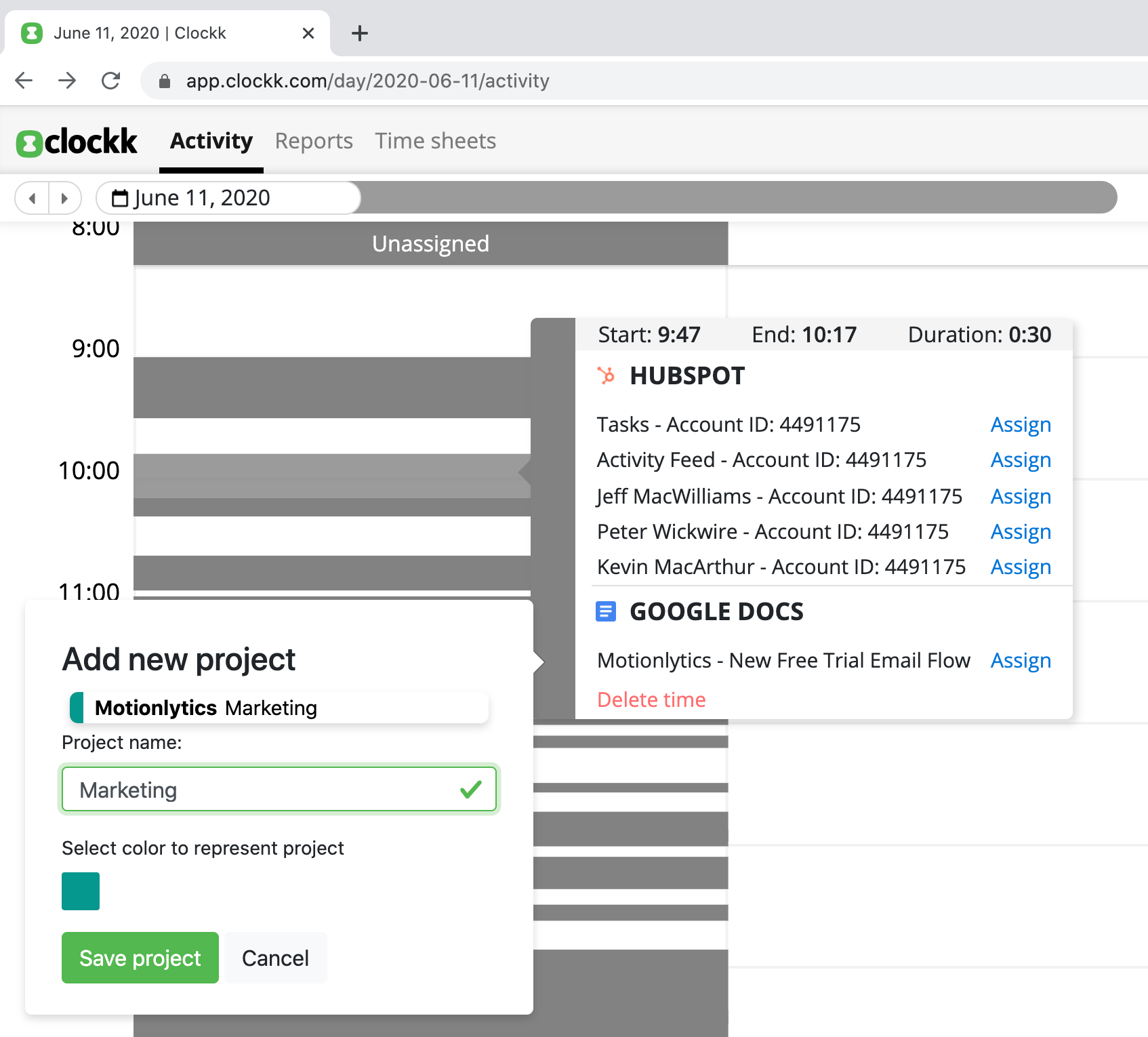Click the End: 10:17 text
Viewport: 1148px width, 1037px height.
(x=804, y=335)
